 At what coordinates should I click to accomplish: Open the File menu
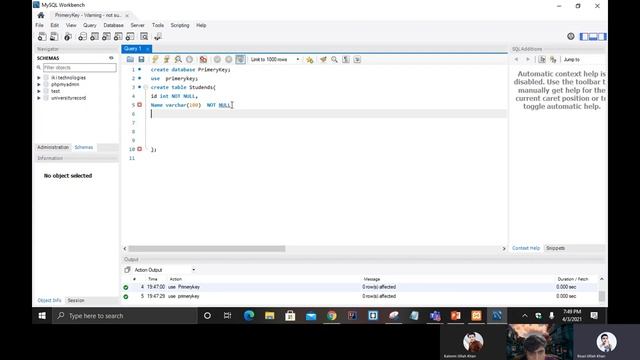tap(40, 25)
